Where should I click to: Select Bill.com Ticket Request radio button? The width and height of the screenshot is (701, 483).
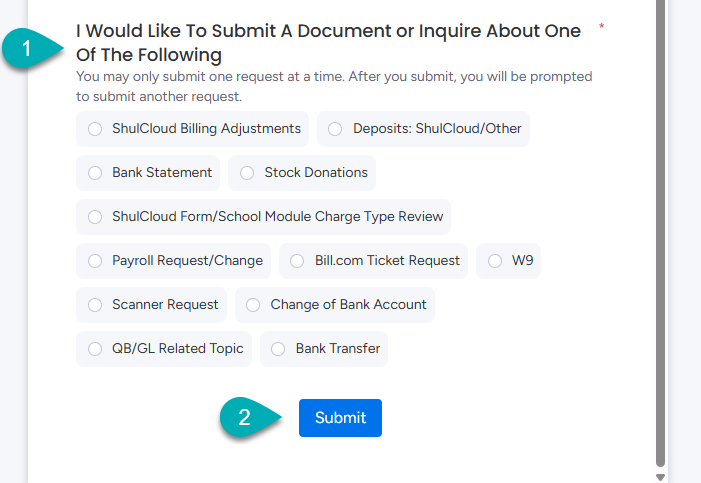[x=297, y=261]
